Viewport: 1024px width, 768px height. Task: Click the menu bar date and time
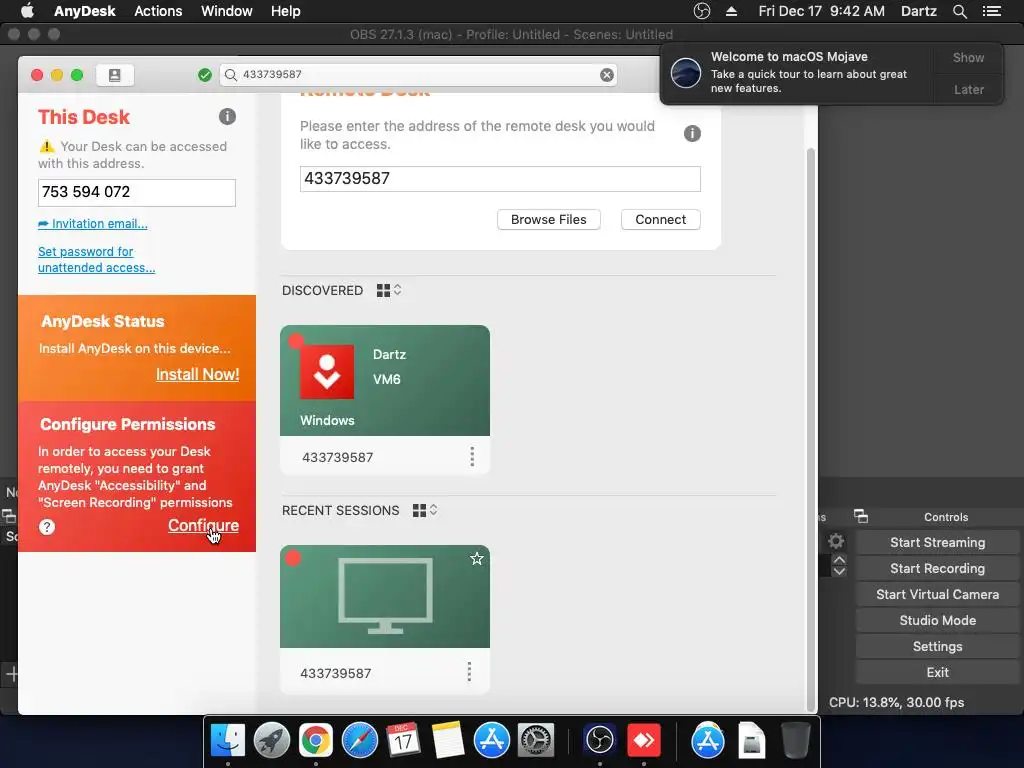coord(822,11)
